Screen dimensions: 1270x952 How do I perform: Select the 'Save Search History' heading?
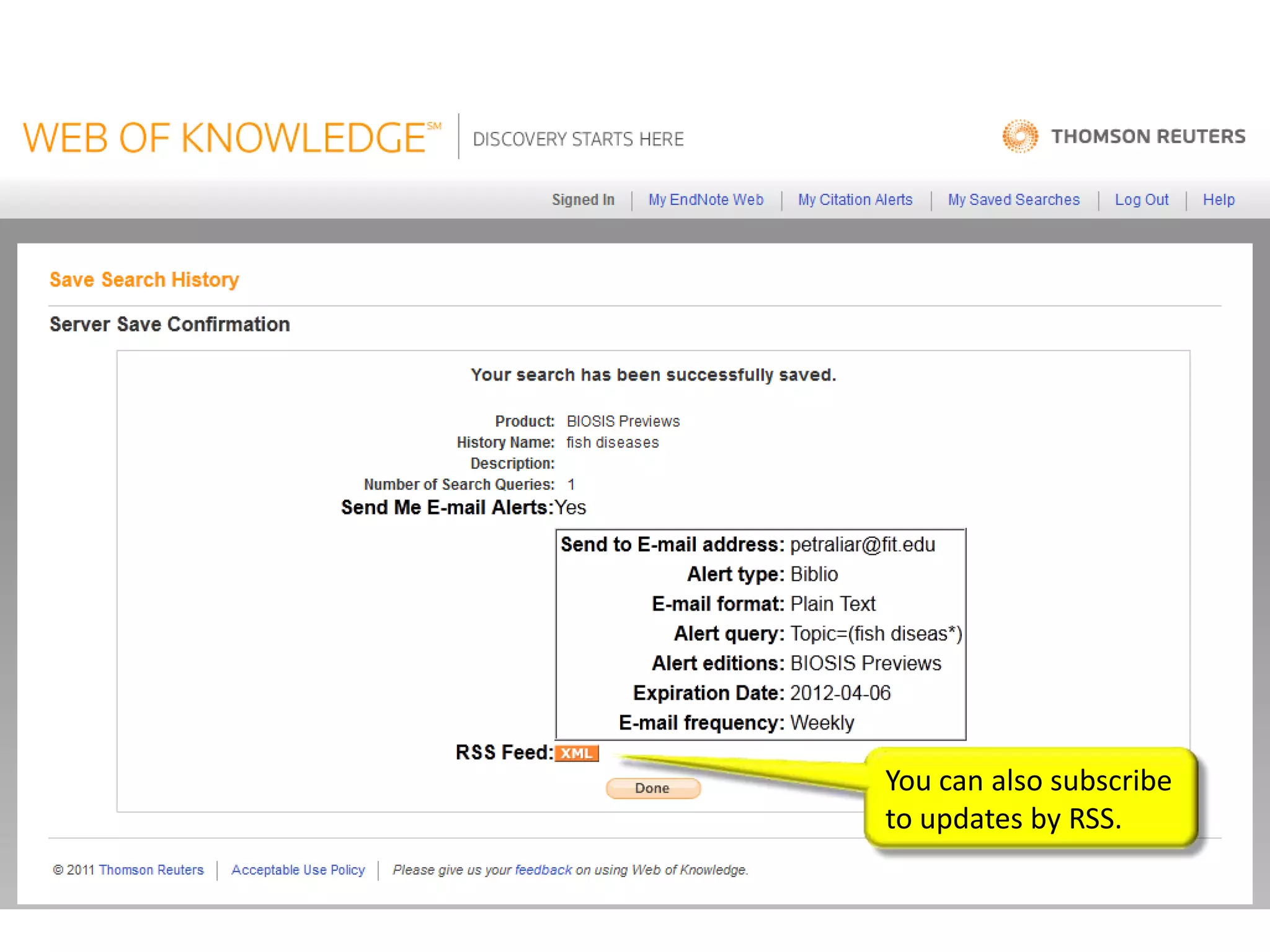[x=144, y=280]
